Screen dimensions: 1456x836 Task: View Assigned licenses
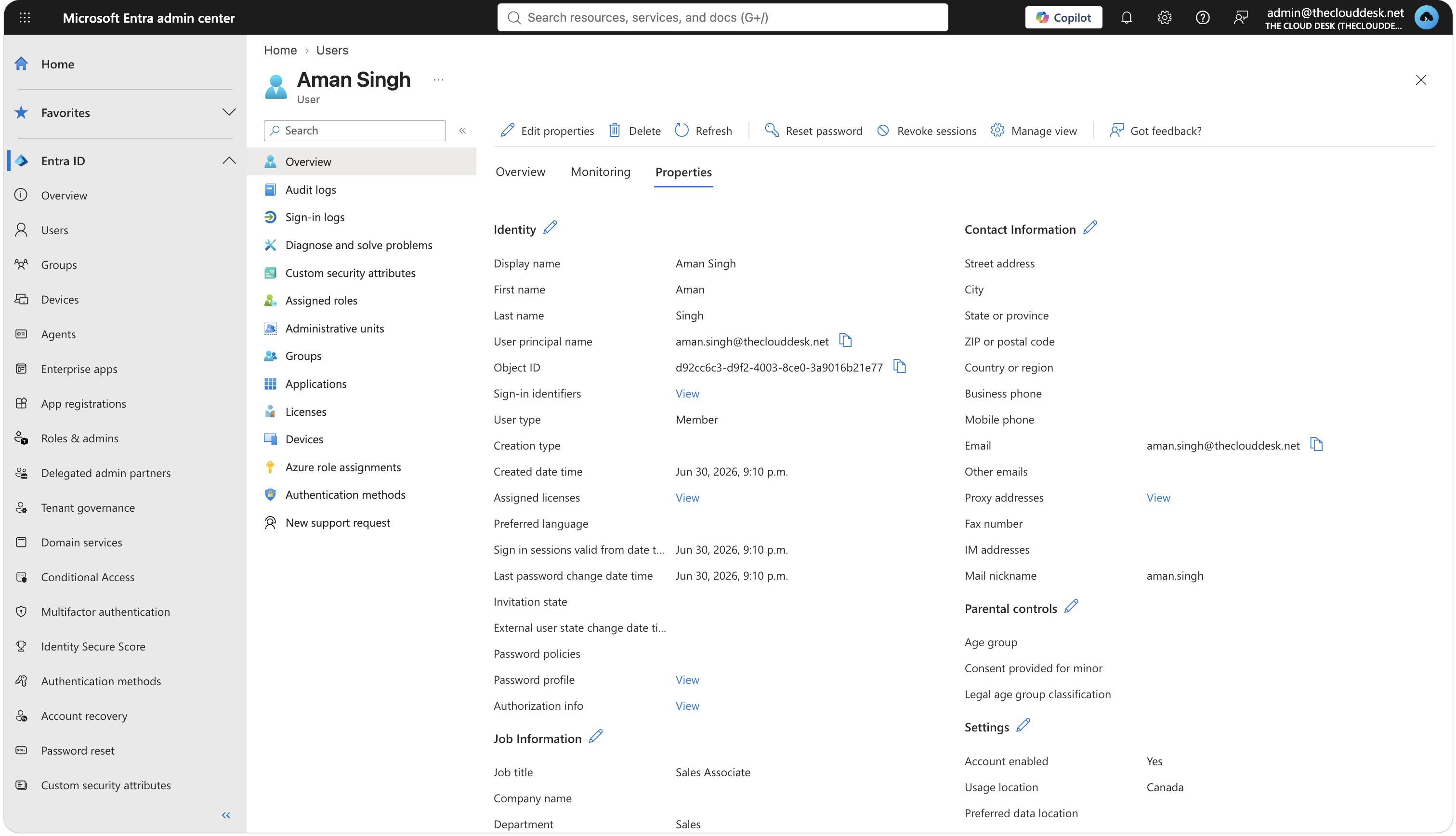coord(687,497)
